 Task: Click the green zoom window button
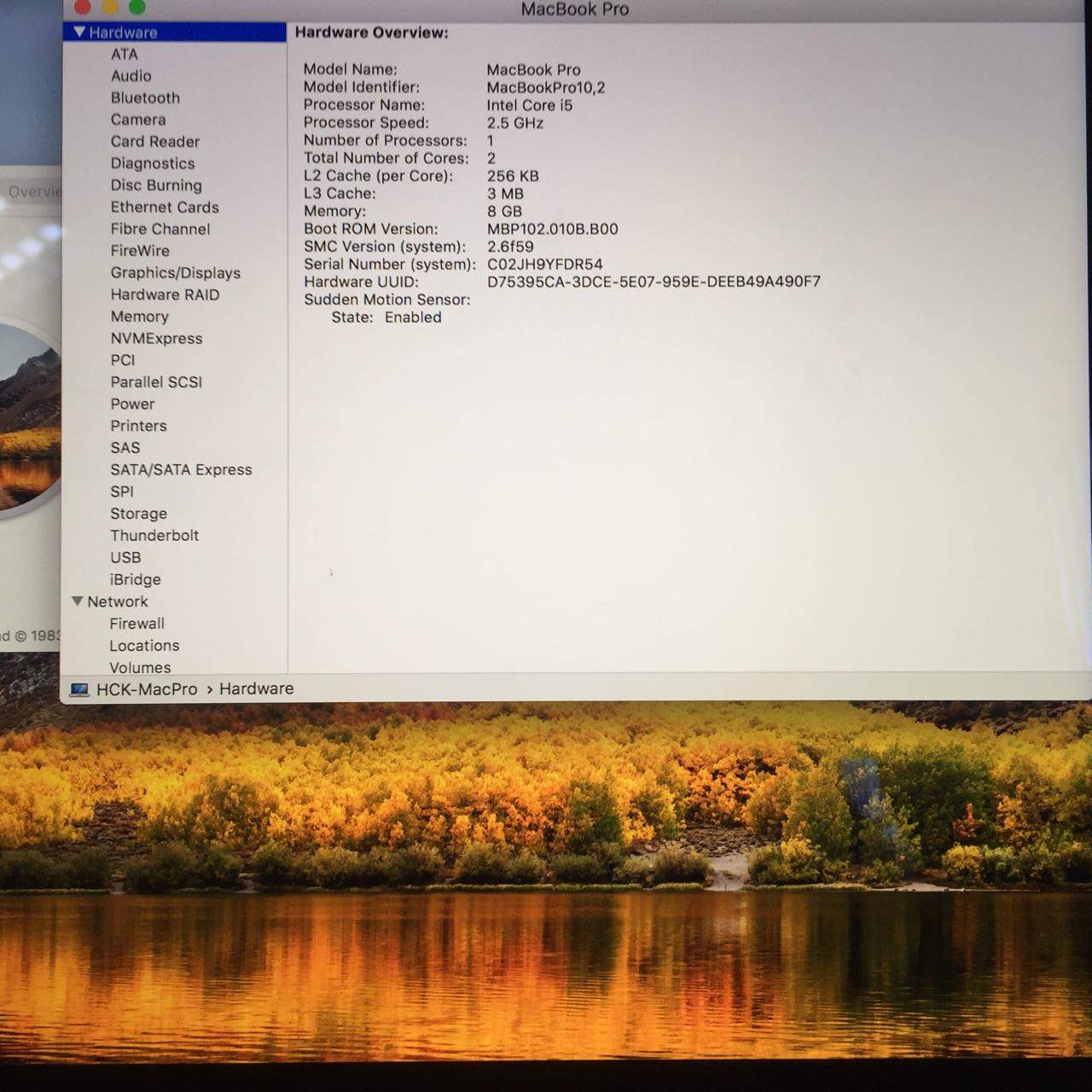(136, 8)
